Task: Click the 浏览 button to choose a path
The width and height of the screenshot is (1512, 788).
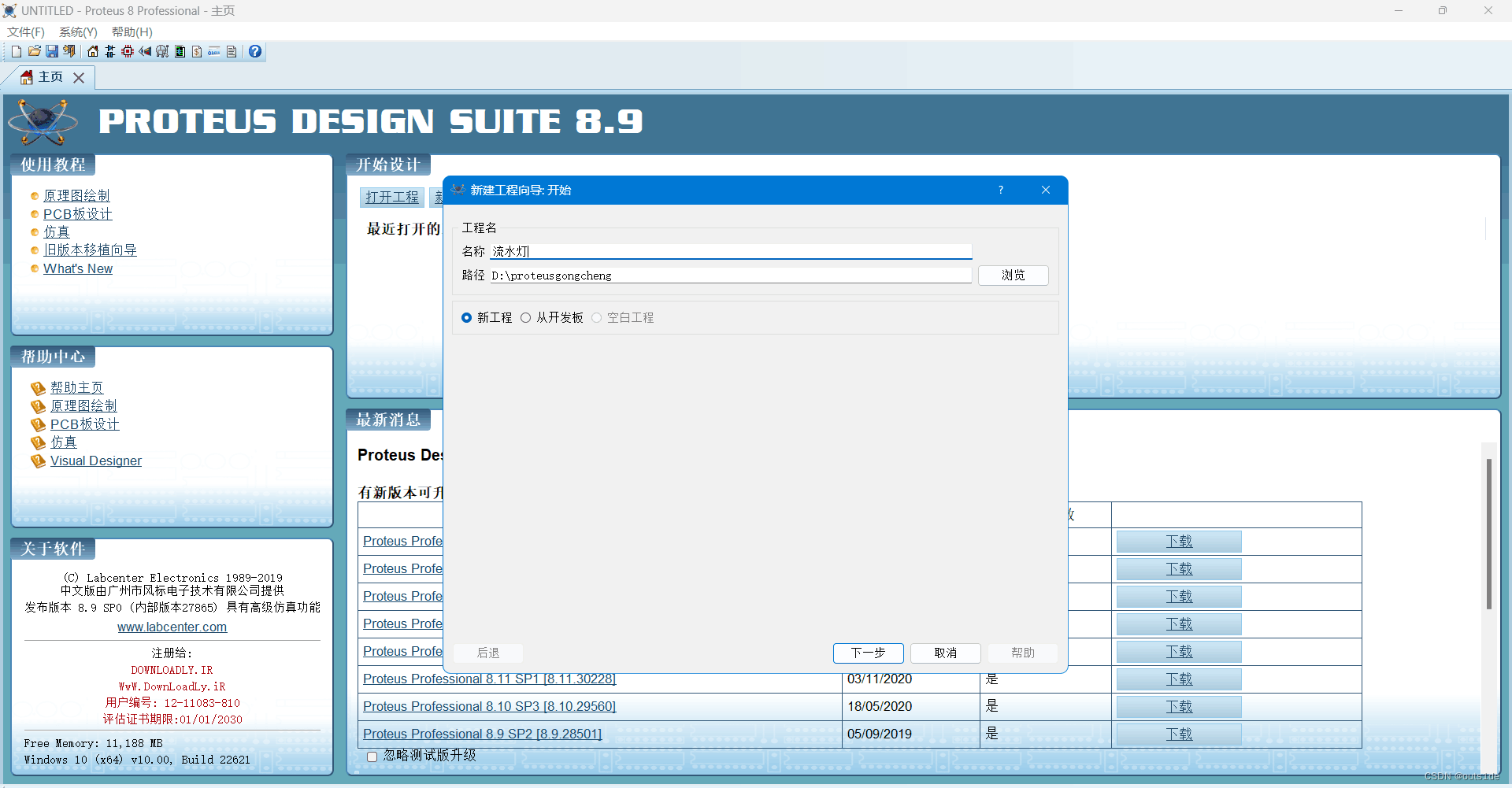Action: click(x=1013, y=275)
